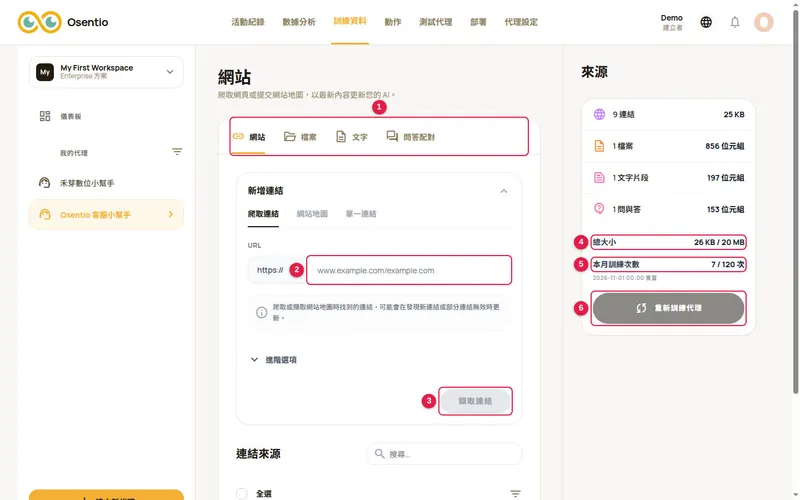This screenshot has height=500, width=800.
Task: Collapse the 新增連結 panel chevron
Action: [x=504, y=191]
